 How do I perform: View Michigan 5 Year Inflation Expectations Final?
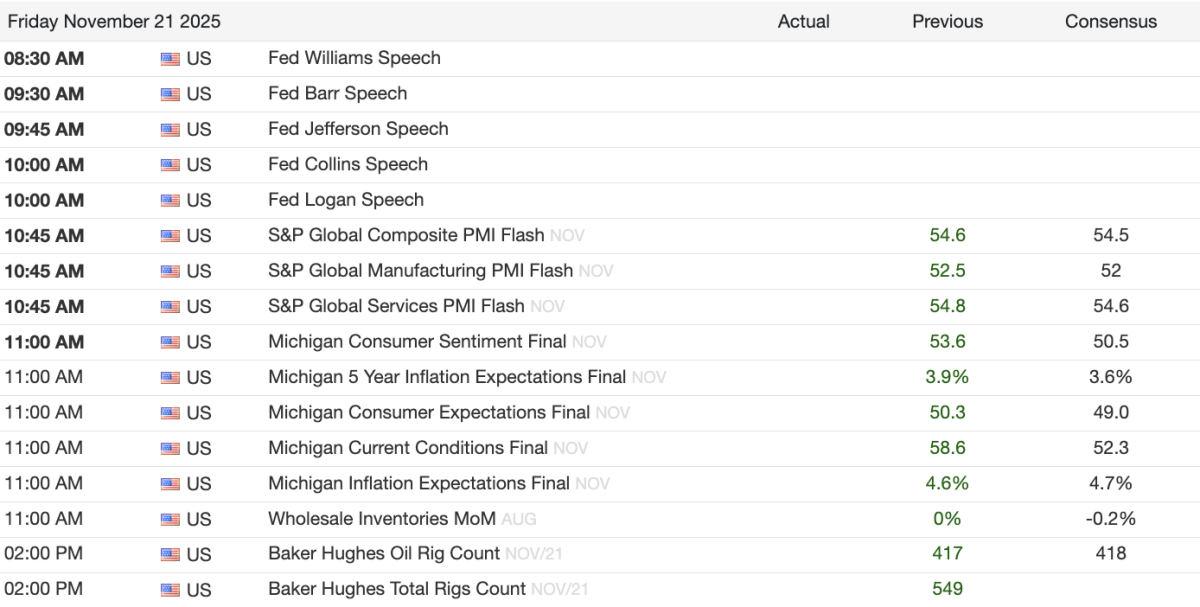(447, 377)
